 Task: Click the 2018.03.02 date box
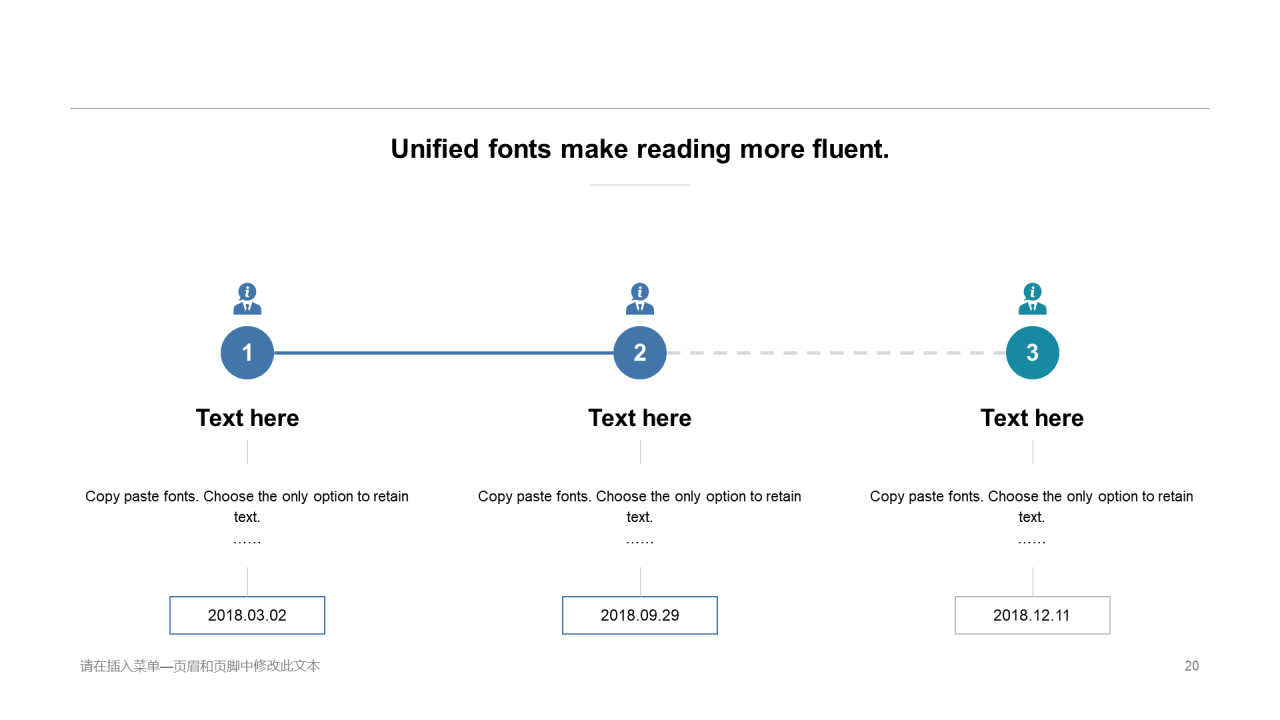pyautogui.click(x=247, y=615)
